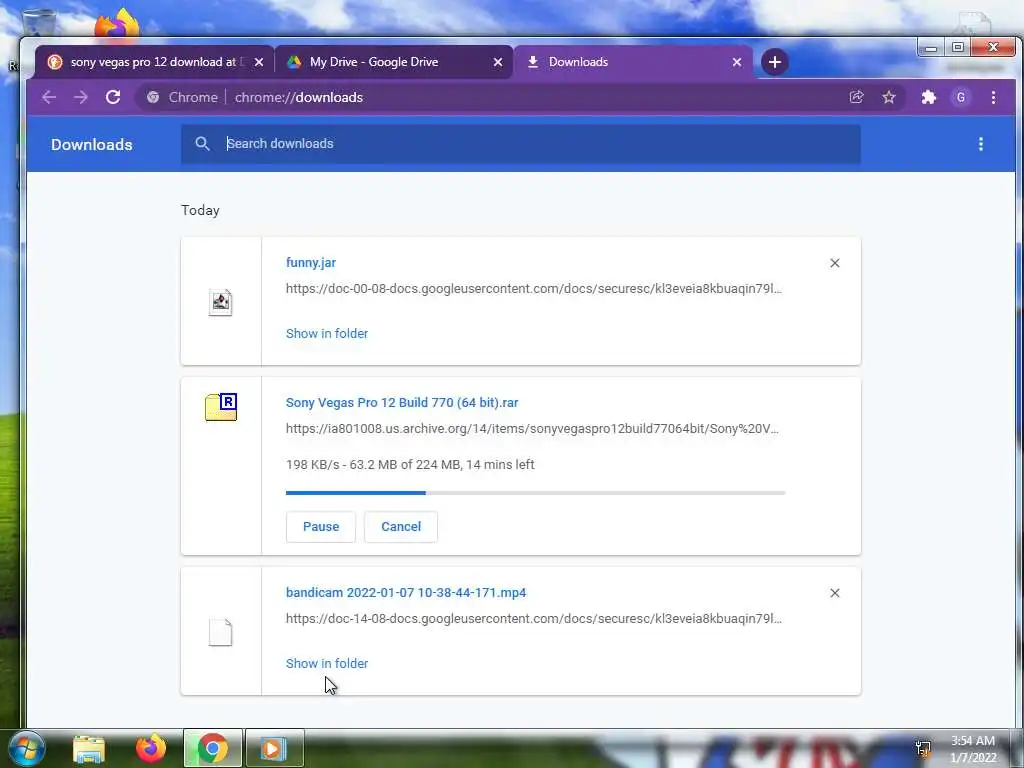Open Chrome's three-dot menu in toolbar
This screenshot has width=1024, height=768.
(993, 97)
